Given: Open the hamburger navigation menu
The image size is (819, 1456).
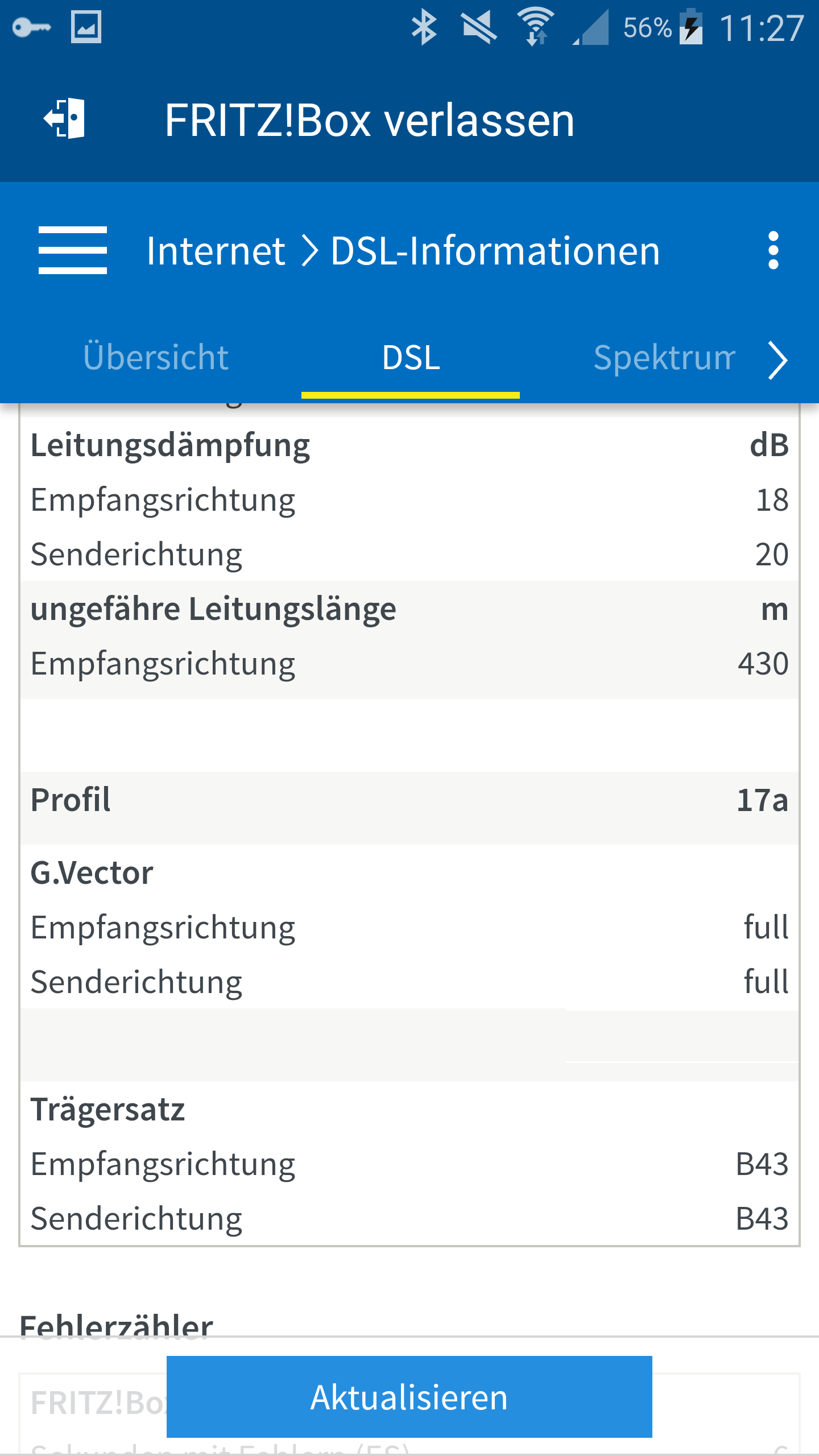Looking at the screenshot, I should 72,250.
